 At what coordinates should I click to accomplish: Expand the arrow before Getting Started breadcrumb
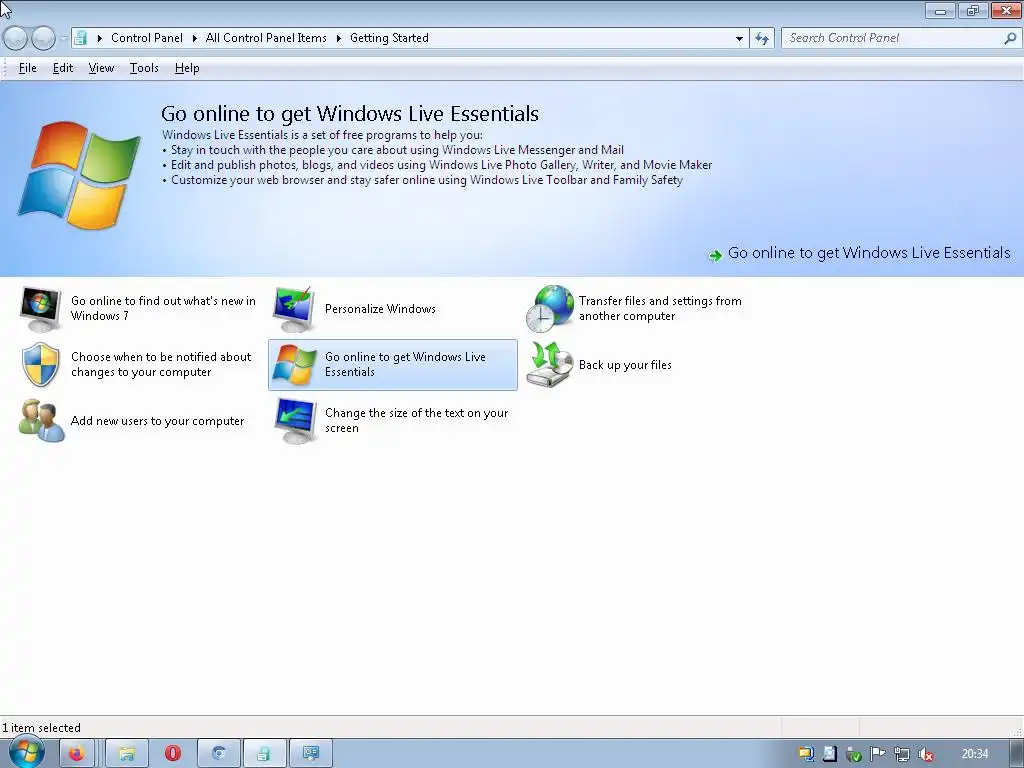pyautogui.click(x=339, y=38)
